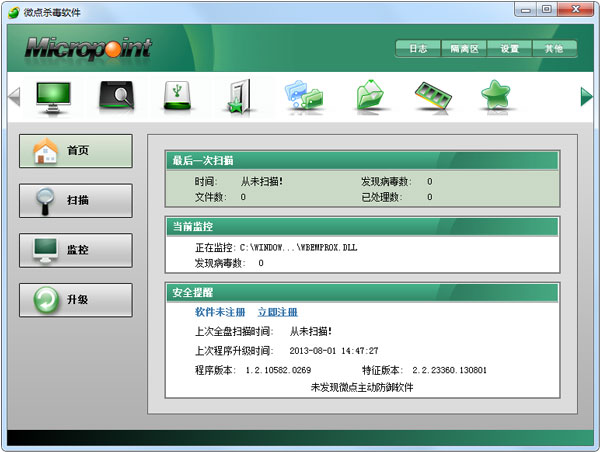
Task: Click the title bar app icon
Action: tap(13, 12)
